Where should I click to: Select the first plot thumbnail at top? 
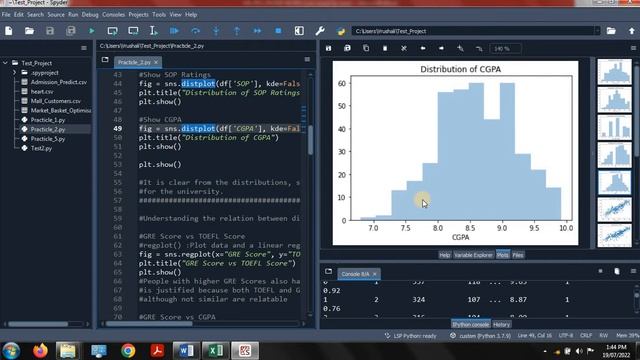[x=614, y=71]
